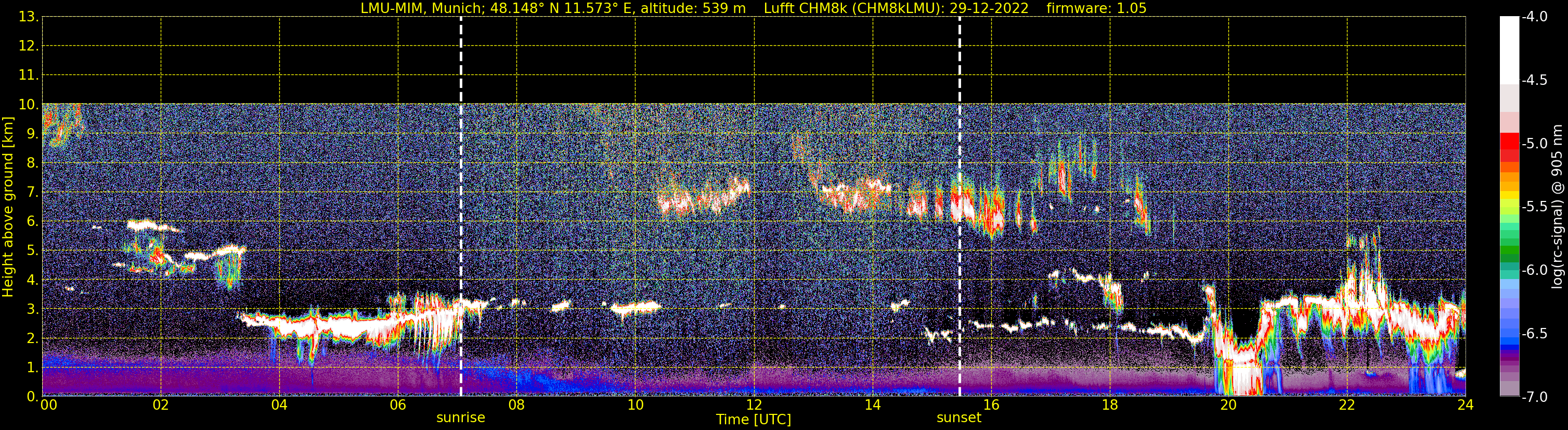This screenshot has width=1568, height=430.
Task: Click the plot title starting 'LMU-MIM, Munich'
Action: pos(754,8)
